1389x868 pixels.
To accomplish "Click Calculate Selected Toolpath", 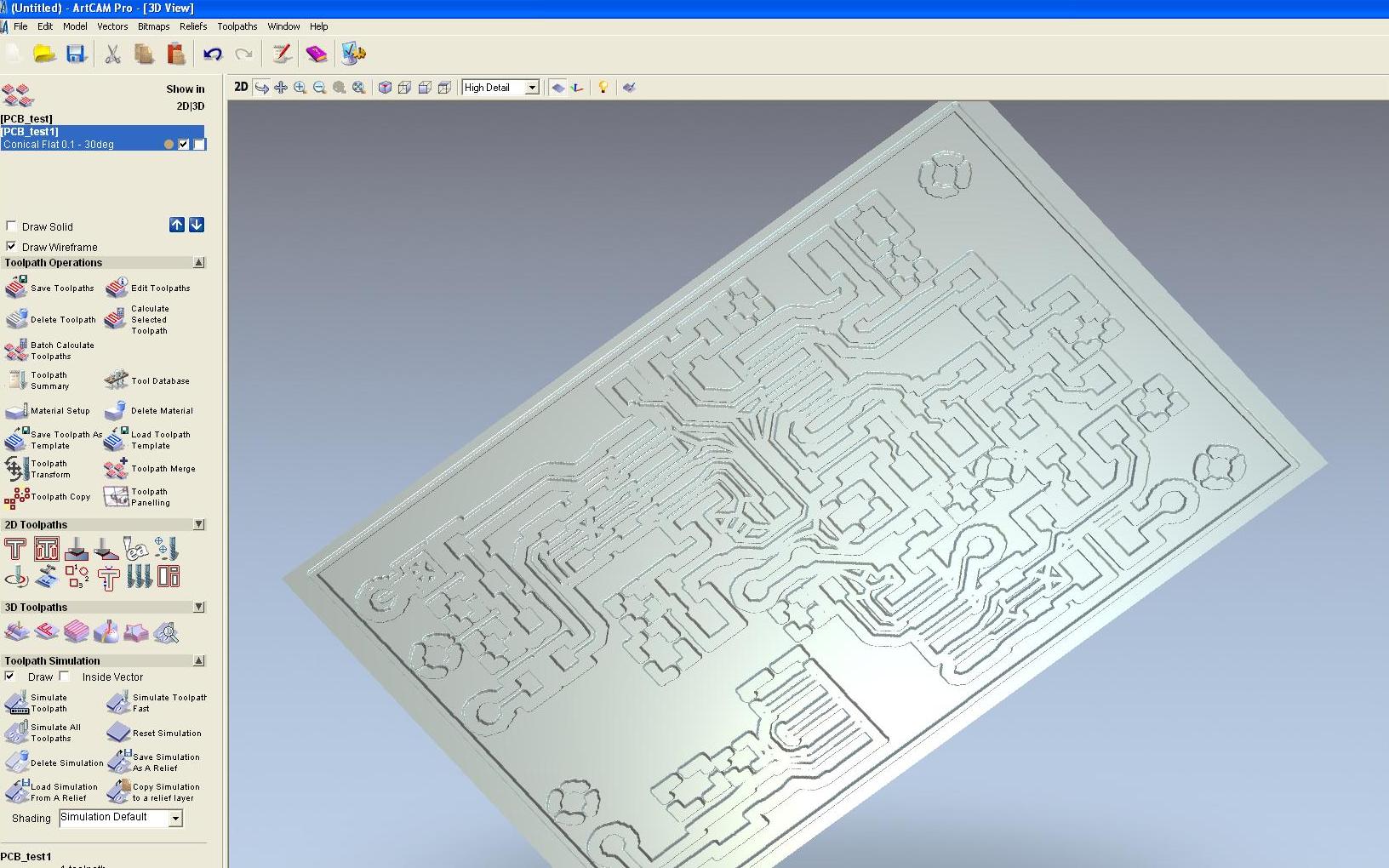I will coord(136,319).
